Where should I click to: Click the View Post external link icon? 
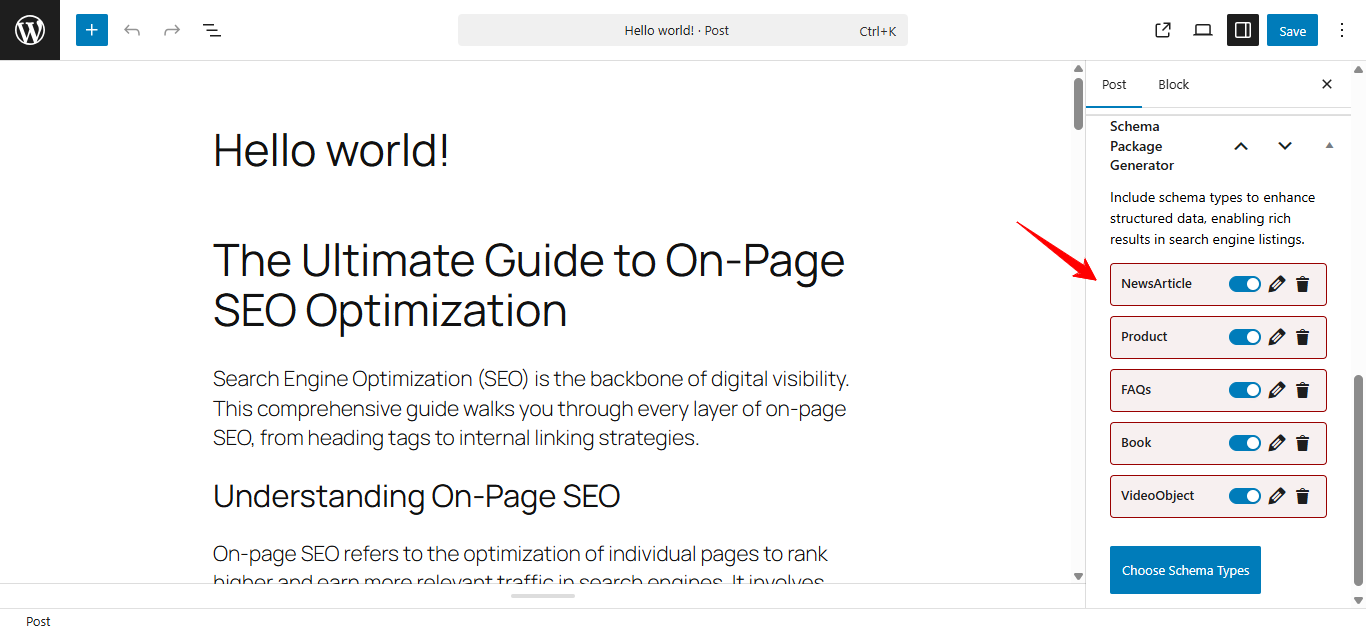1163,30
